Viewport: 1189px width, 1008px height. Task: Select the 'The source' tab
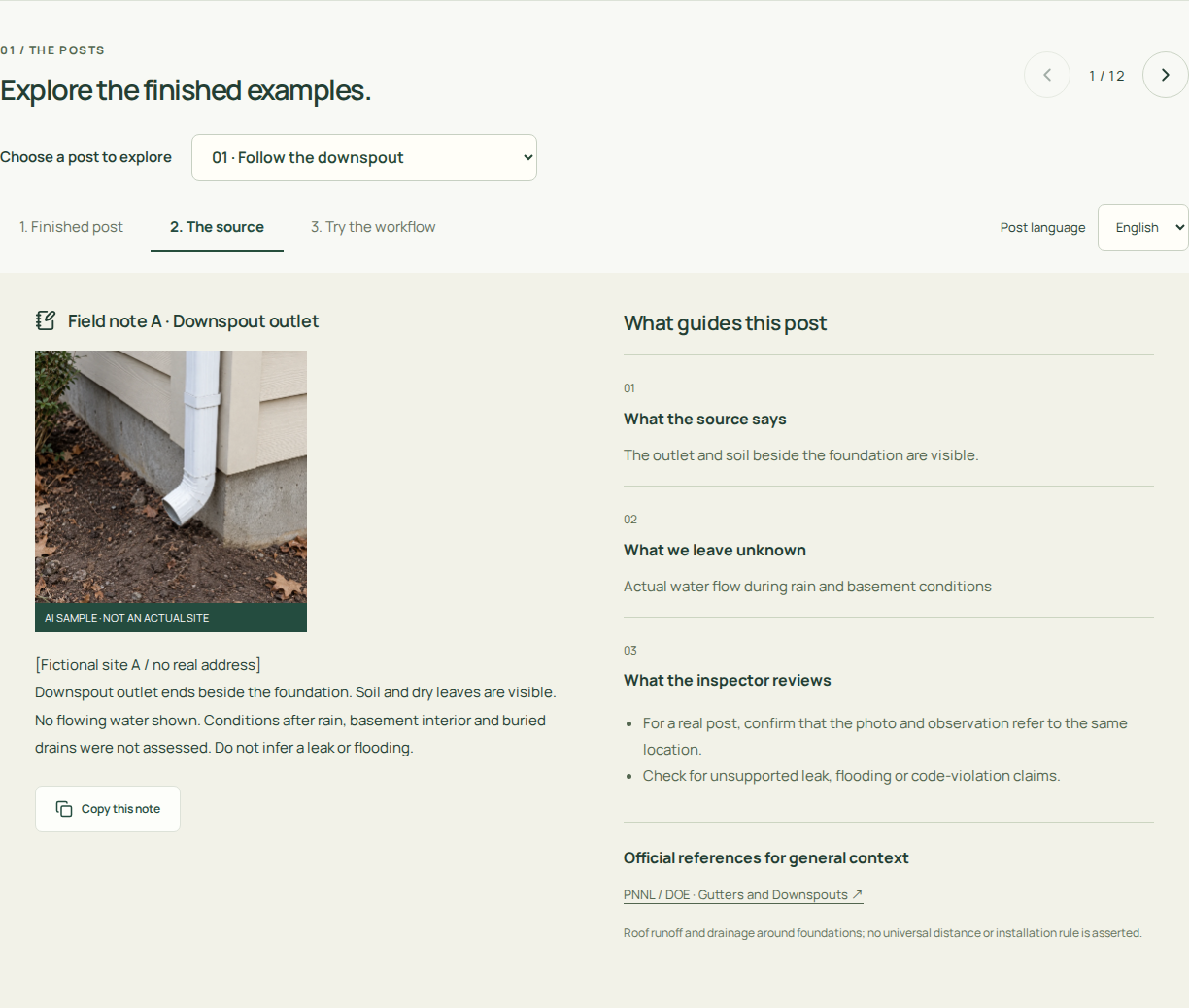point(217,227)
